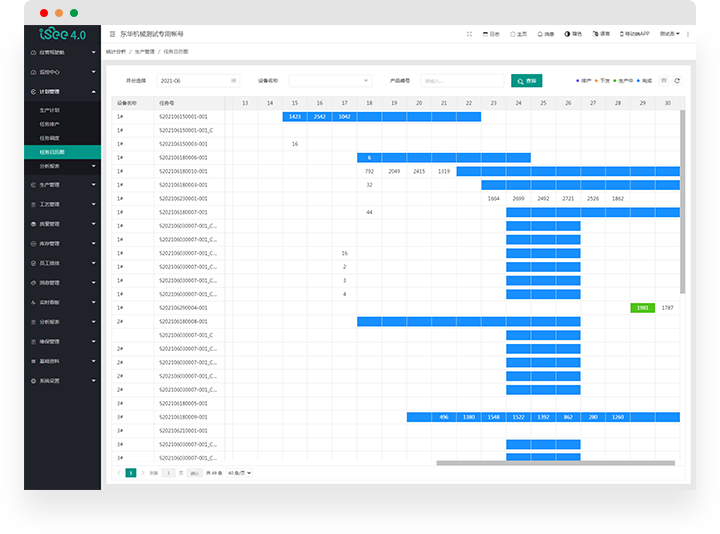The width and height of the screenshot is (720, 534).
Task: Click the 语言 language icon in header
Action: [x=596, y=34]
